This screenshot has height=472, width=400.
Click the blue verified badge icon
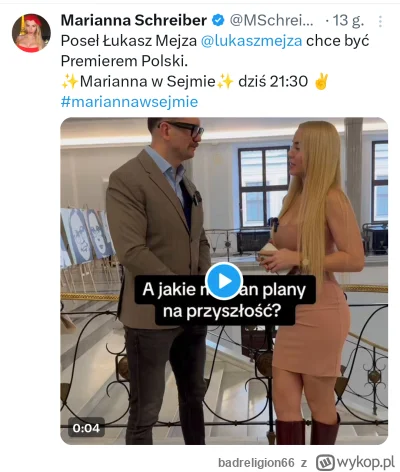click(x=218, y=21)
